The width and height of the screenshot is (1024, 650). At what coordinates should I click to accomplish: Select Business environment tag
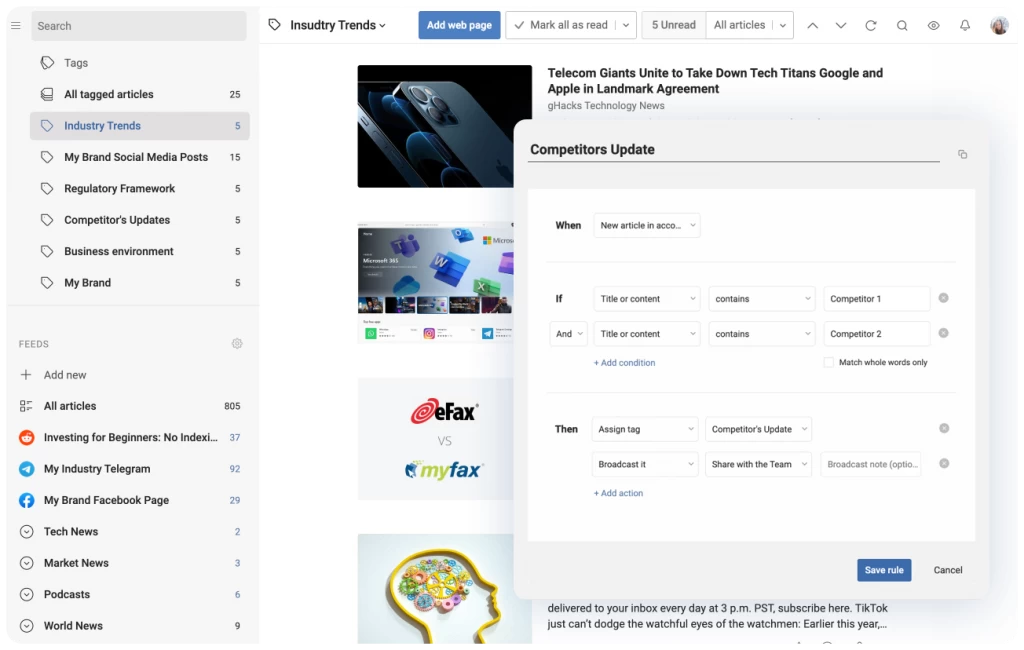(140, 252)
